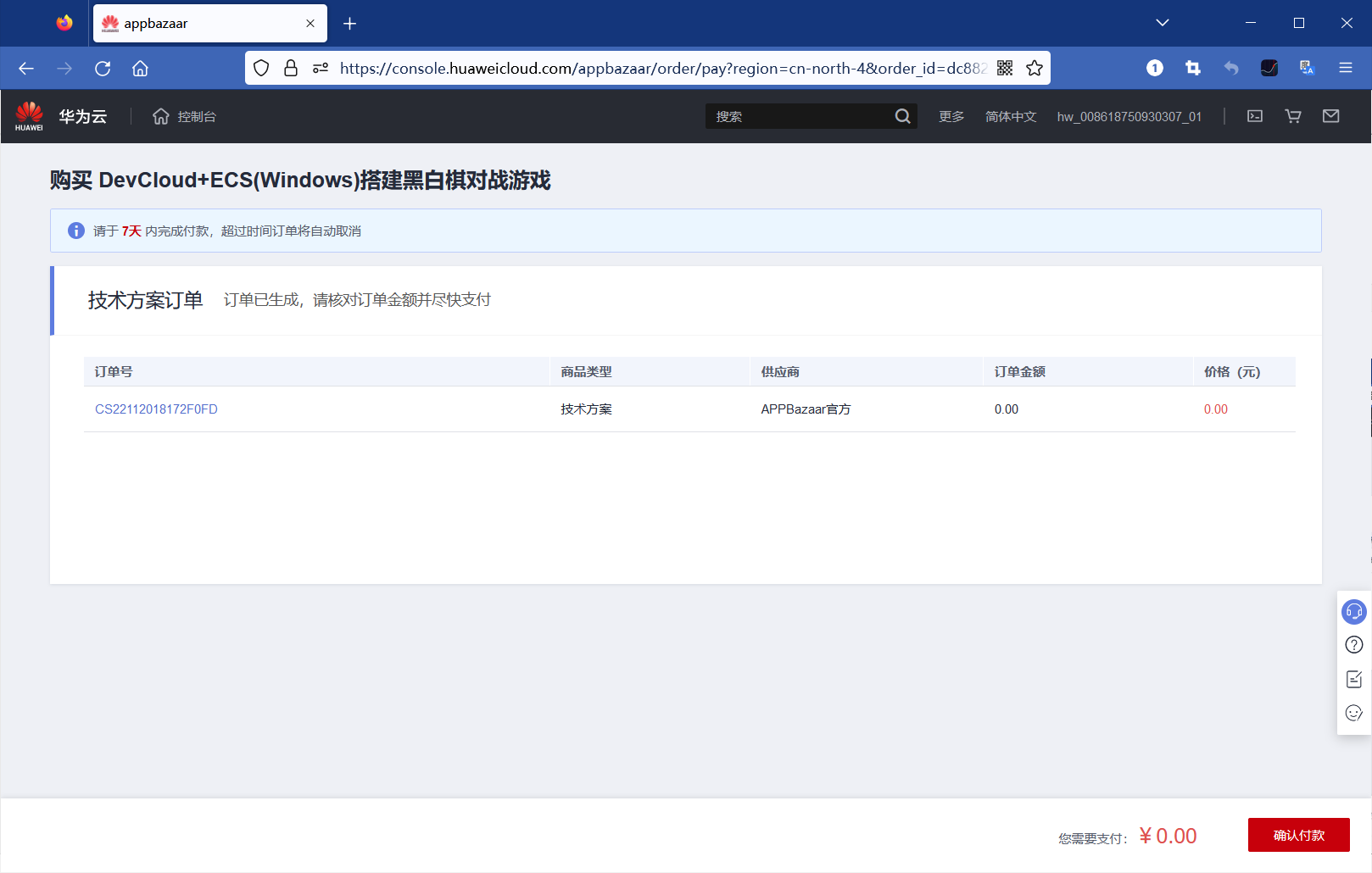Bookmark this page with the star icon
The height and width of the screenshot is (873, 1372).
click(x=1035, y=68)
